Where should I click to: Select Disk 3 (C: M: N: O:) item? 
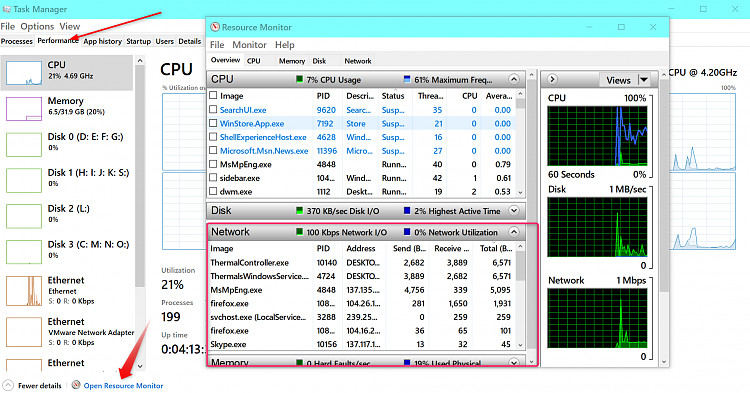pyautogui.click(x=67, y=251)
